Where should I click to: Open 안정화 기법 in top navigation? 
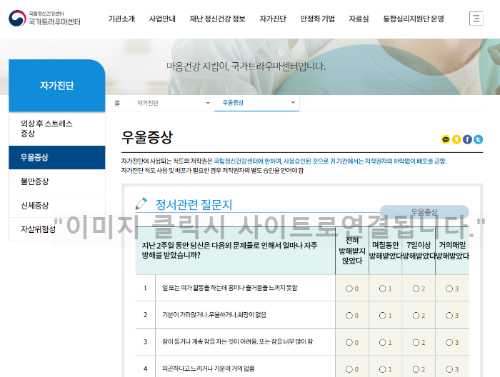[x=317, y=19]
